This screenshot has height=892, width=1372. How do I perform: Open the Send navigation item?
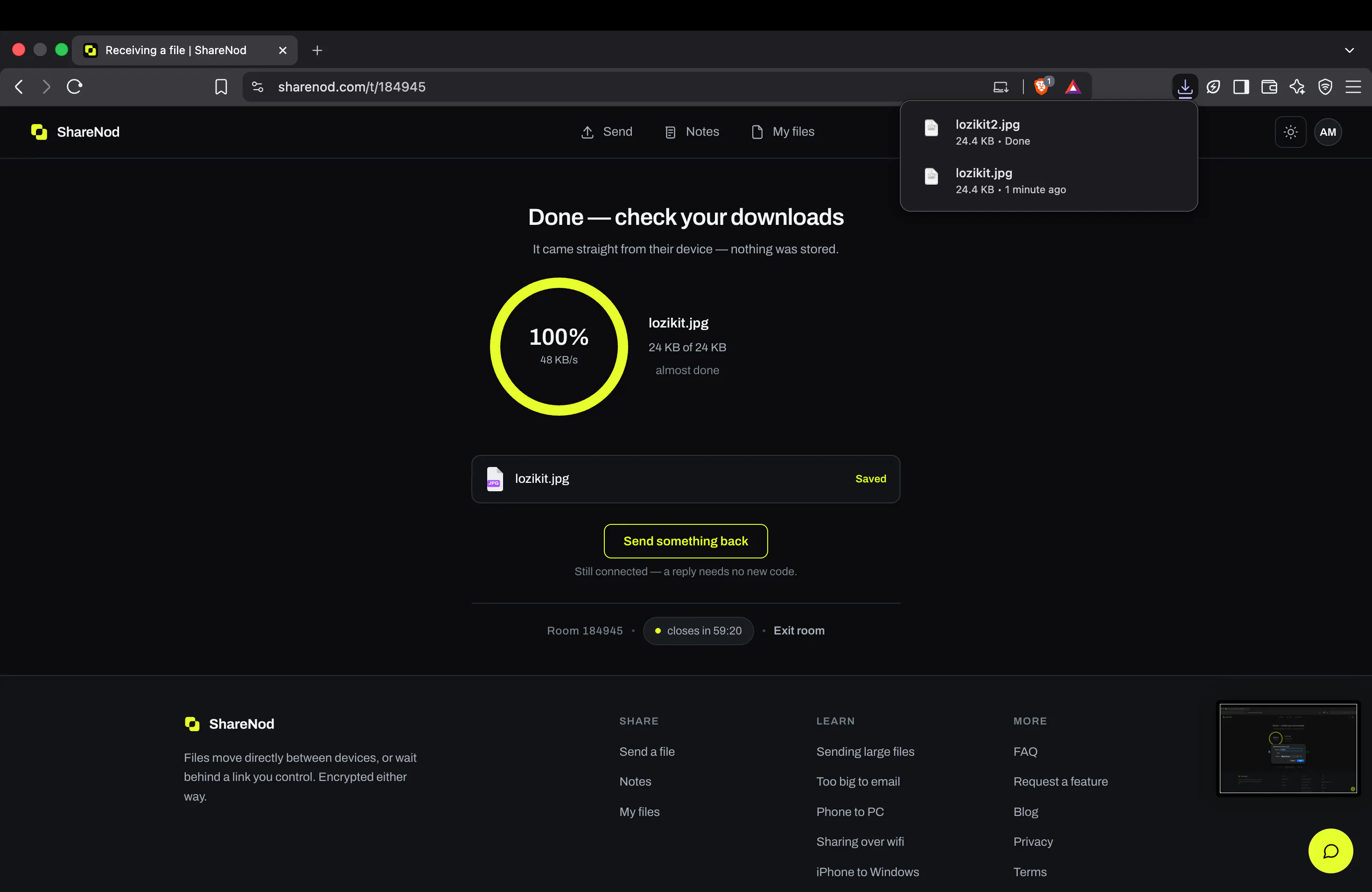point(607,132)
